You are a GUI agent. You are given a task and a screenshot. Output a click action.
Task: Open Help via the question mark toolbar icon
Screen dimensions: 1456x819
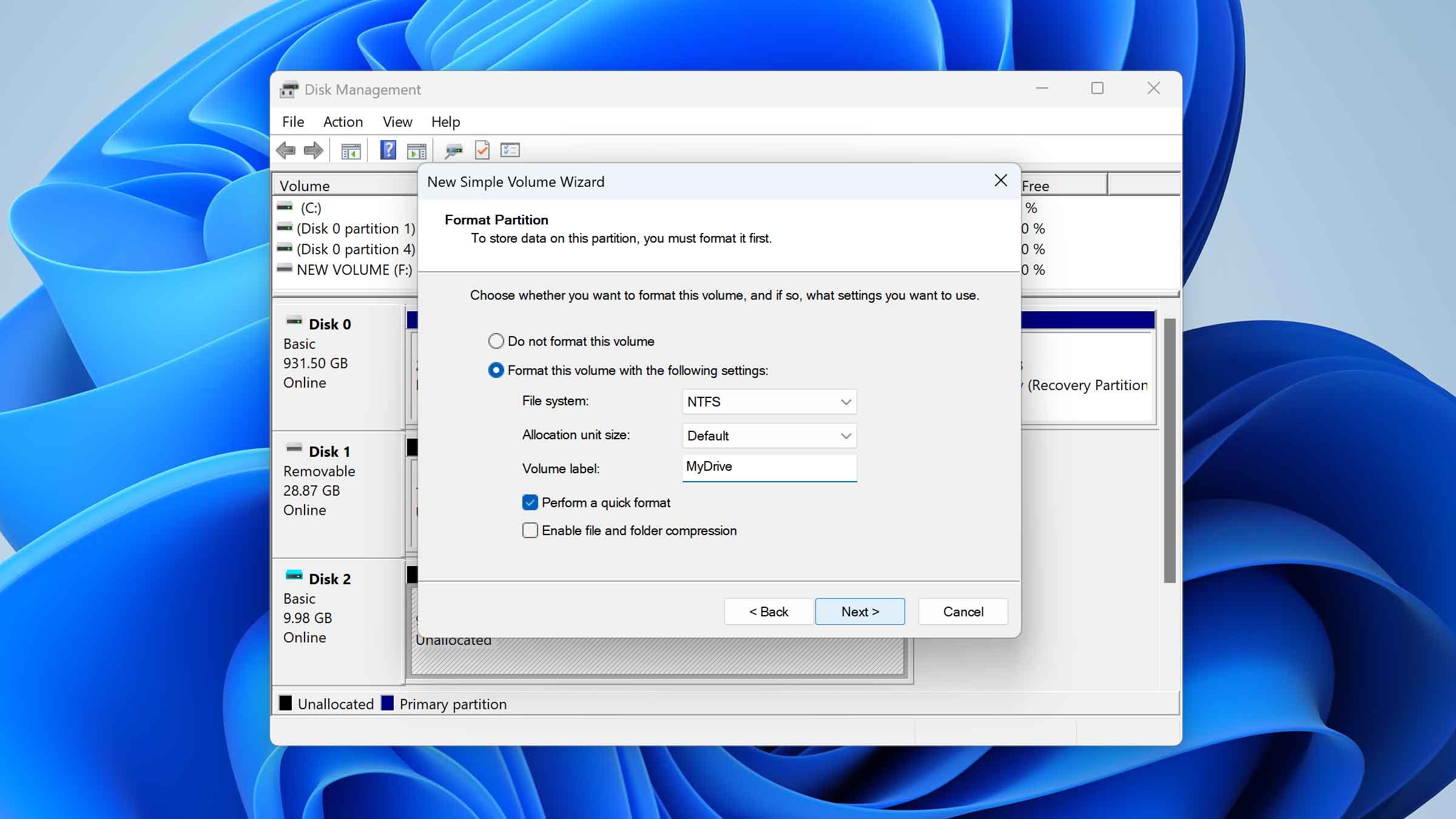pyautogui.click(x=387, y=150)
